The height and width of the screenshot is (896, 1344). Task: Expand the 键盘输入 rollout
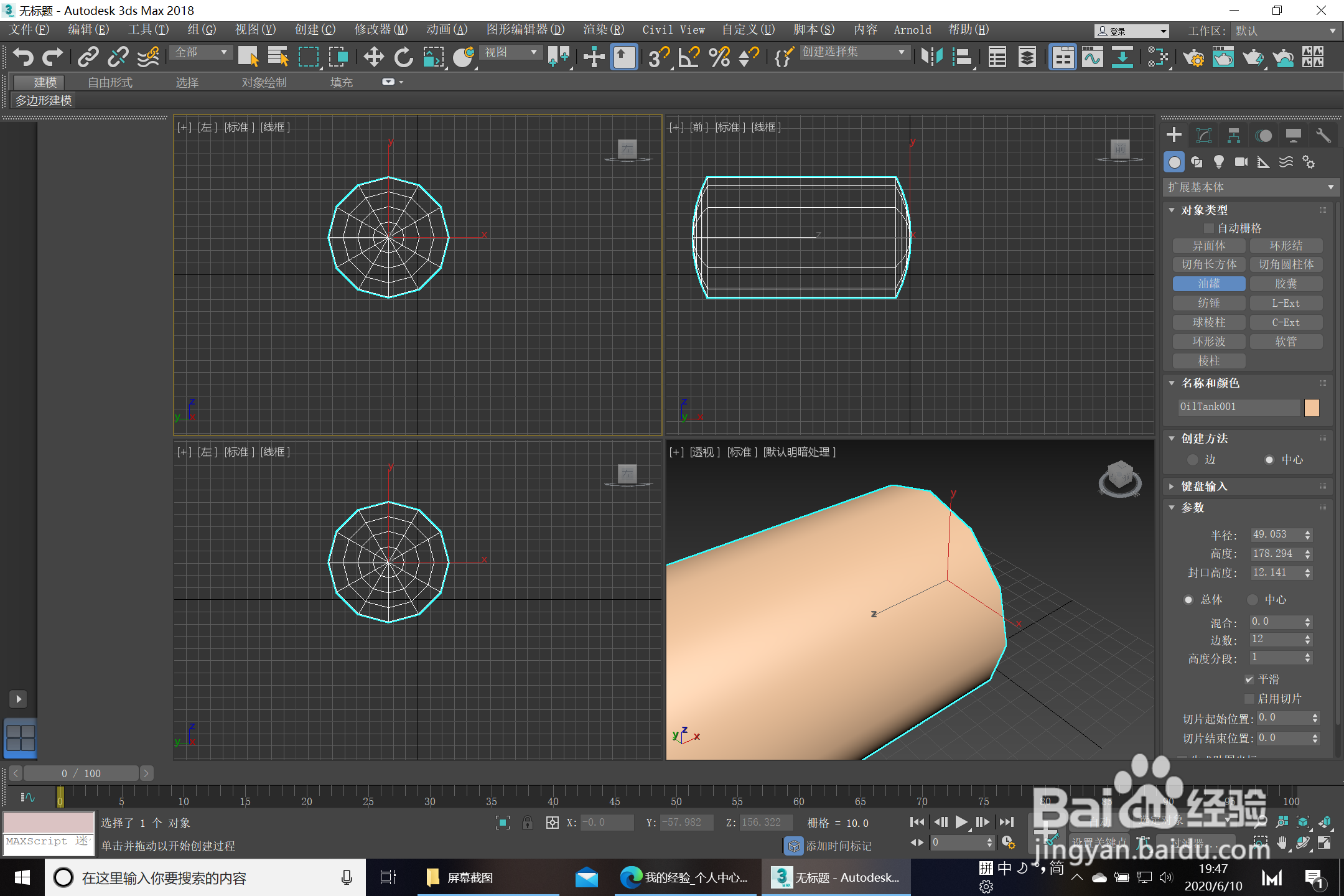(1204, 487)
